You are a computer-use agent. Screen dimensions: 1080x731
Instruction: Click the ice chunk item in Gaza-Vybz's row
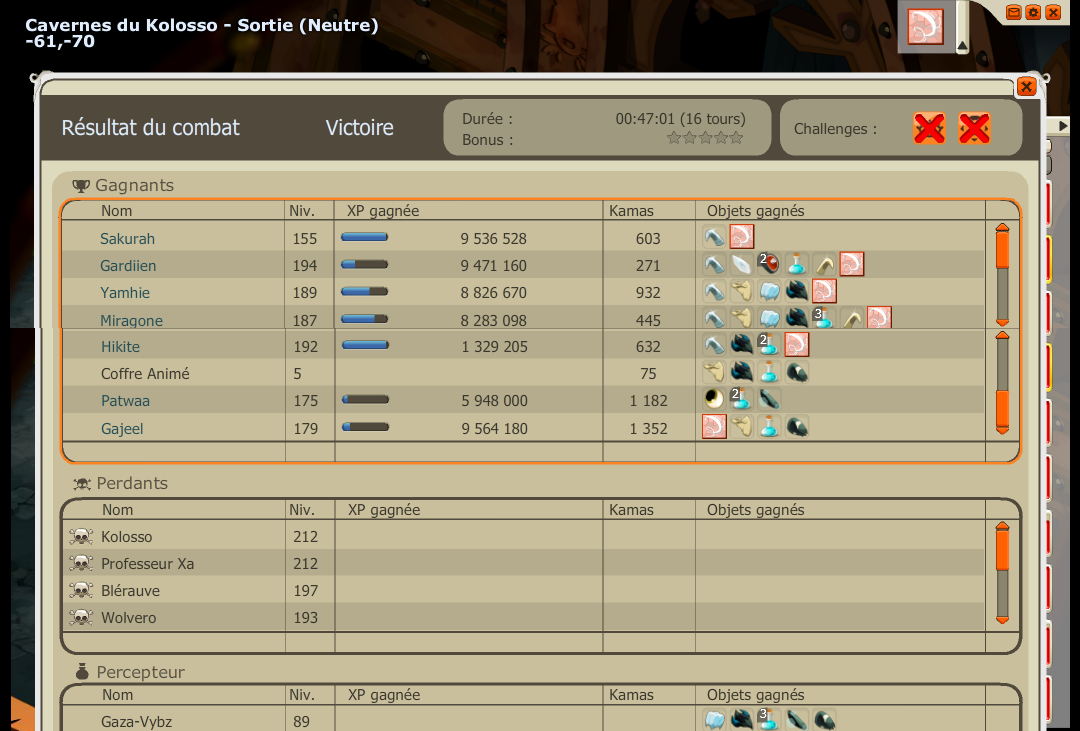point(714,720)
